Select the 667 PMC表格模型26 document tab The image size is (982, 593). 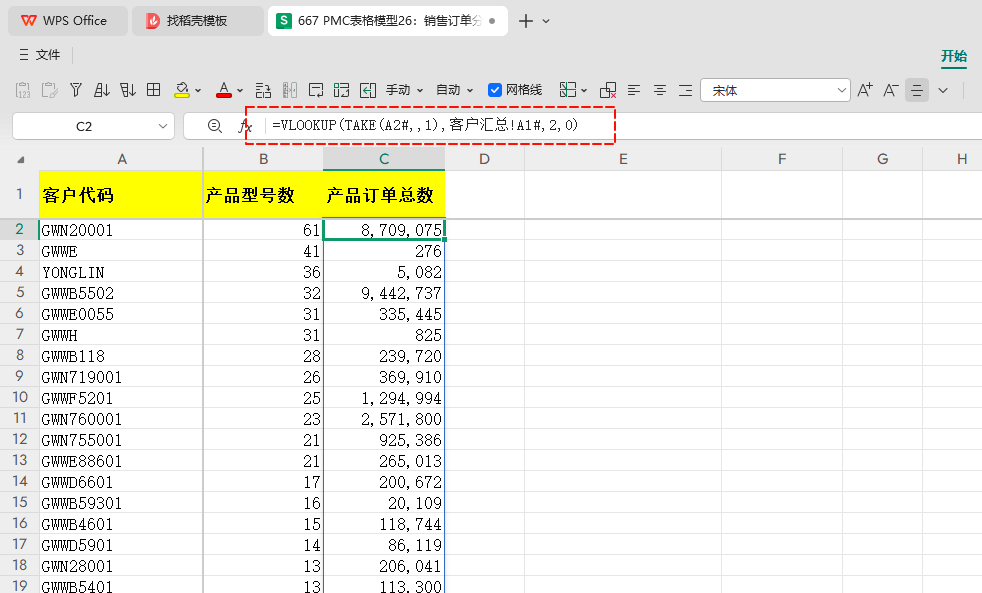coord(388,21)
